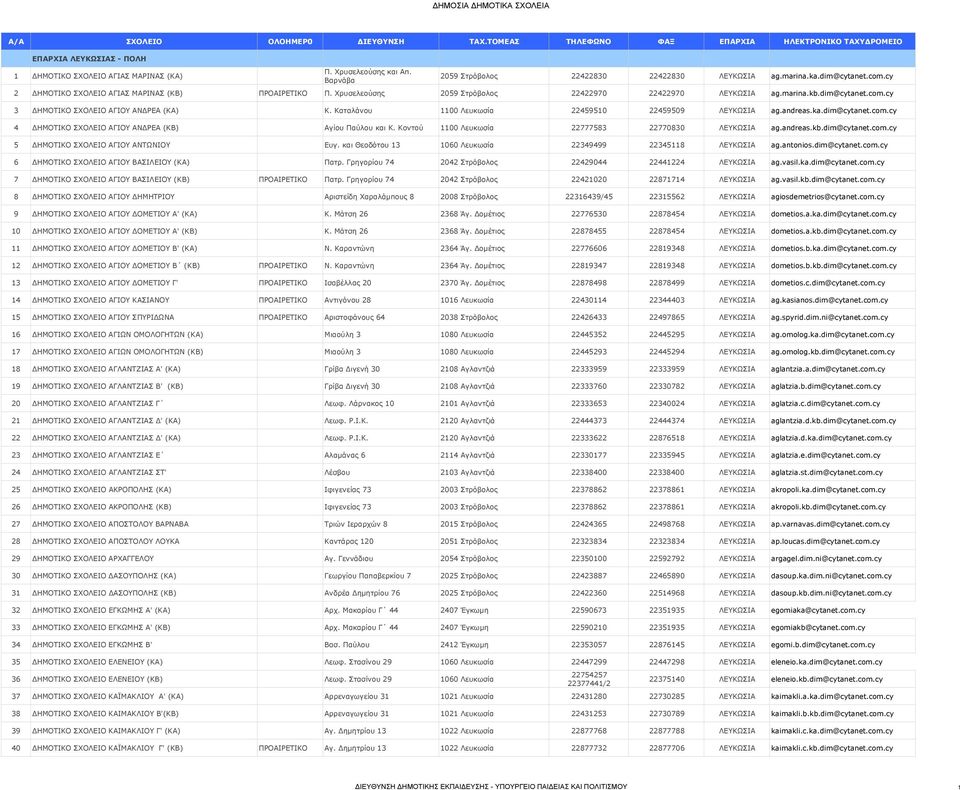Select school ΔΗΜΟΤΙΚΟ ΣΧΟΛΕΙΟ ΕΛΕΝΕΙΟΥ (ΚΑ)
Image resolution: width=960 pixels, height=790 pixels.
pos(97,661)
